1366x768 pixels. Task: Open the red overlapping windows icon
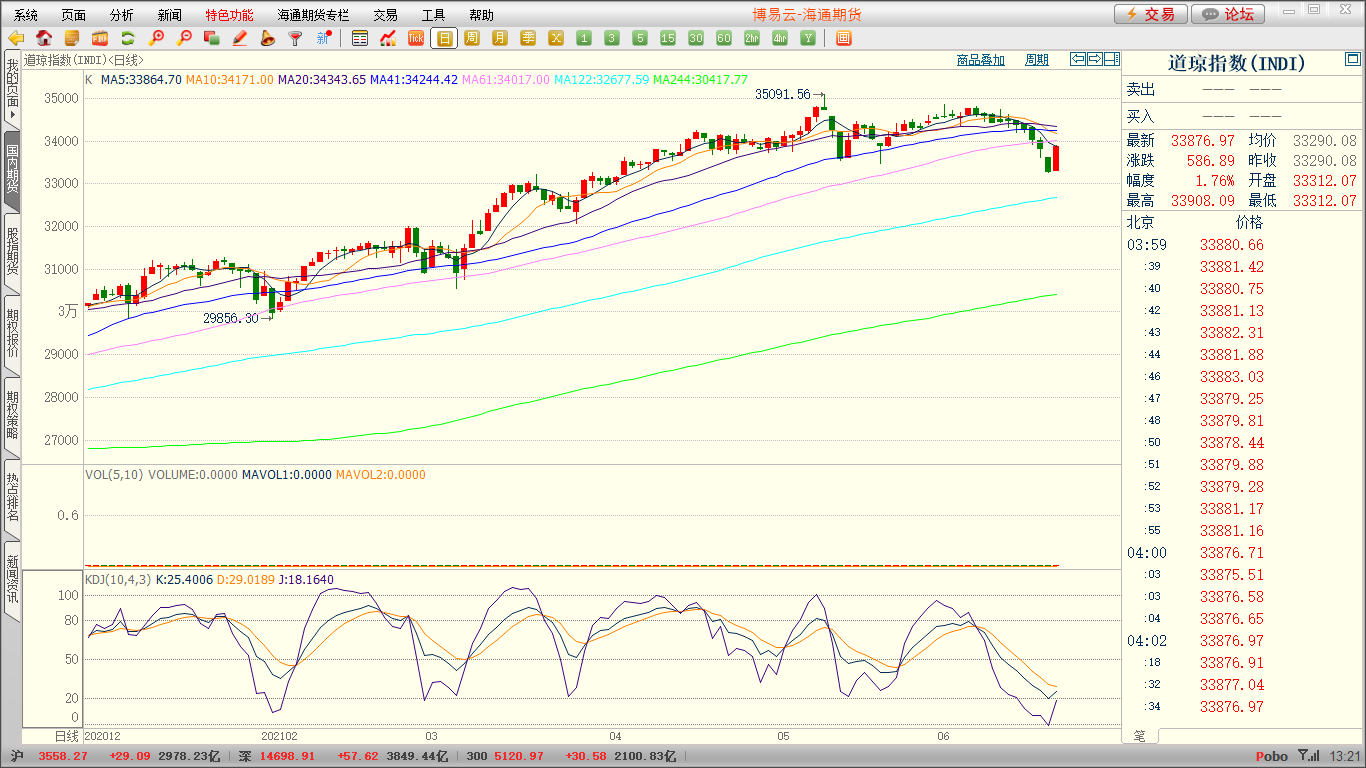(212, 38)
